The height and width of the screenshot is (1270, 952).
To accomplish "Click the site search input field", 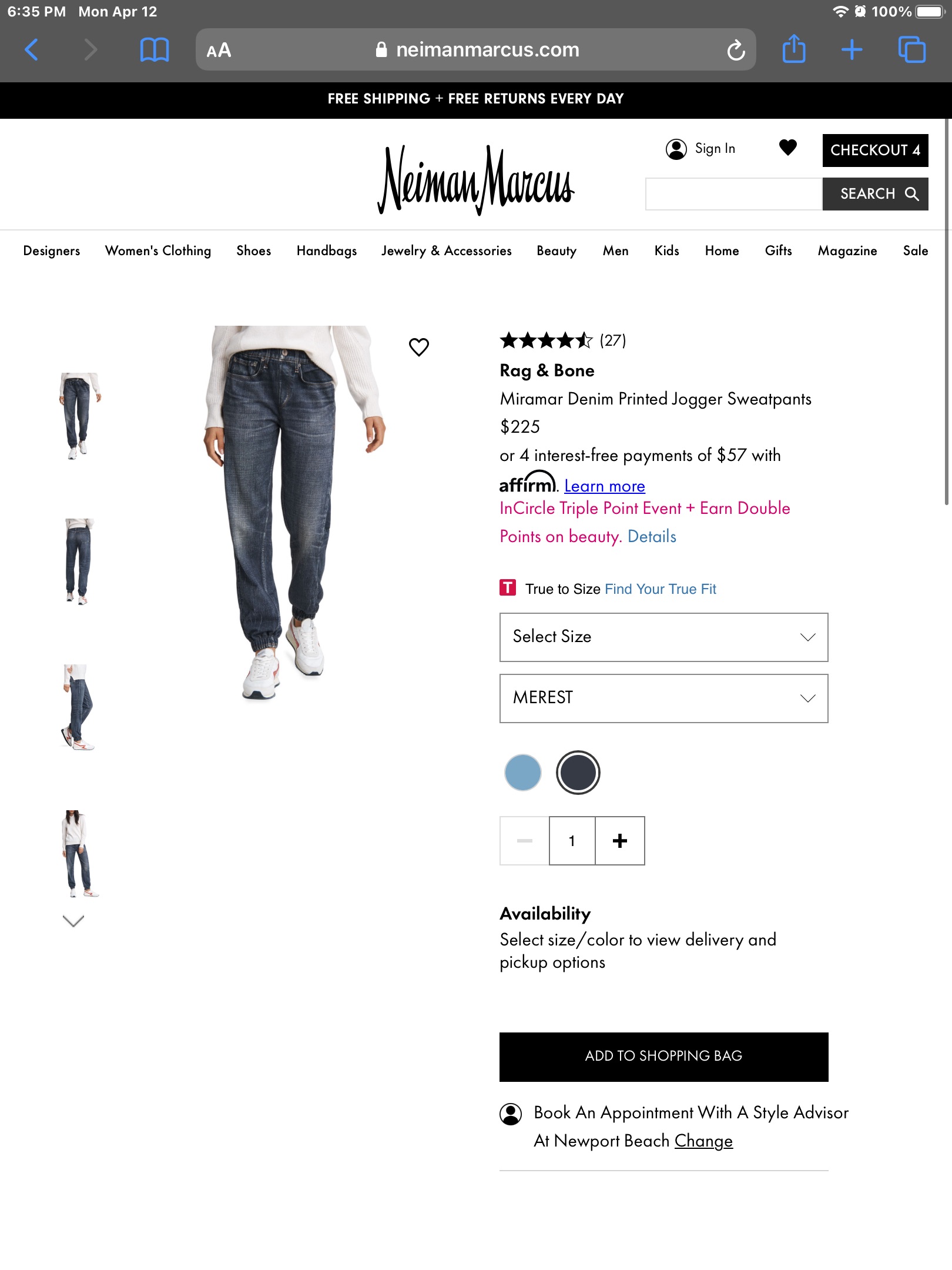I will tap(734, 194).
